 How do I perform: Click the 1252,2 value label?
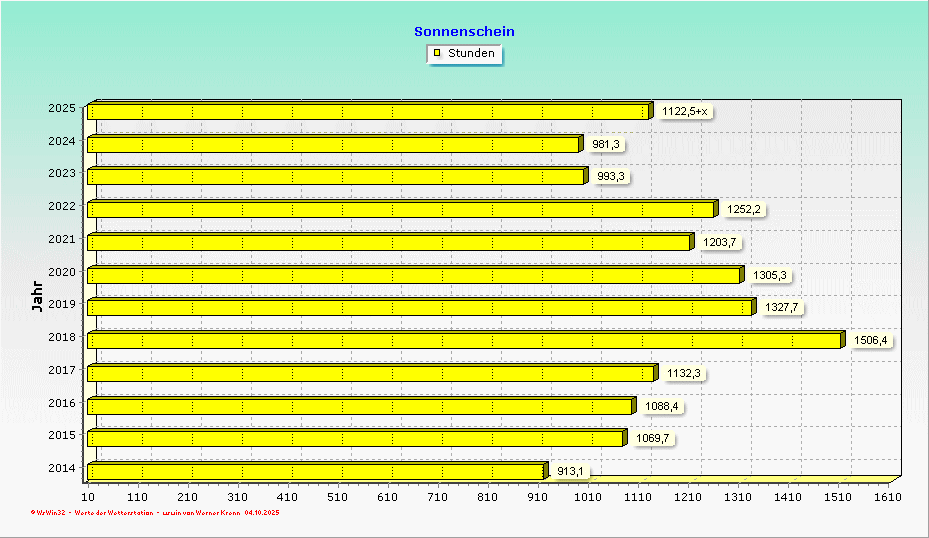744,209
